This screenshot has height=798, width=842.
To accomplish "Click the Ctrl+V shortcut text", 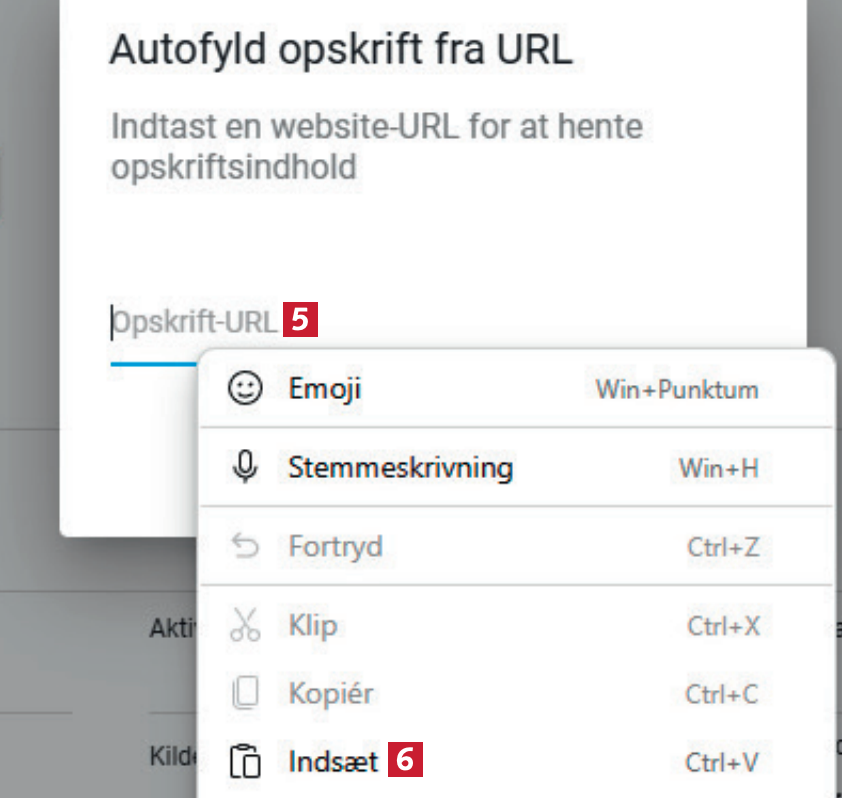I will pyautogui.click(x=722, y=762).
